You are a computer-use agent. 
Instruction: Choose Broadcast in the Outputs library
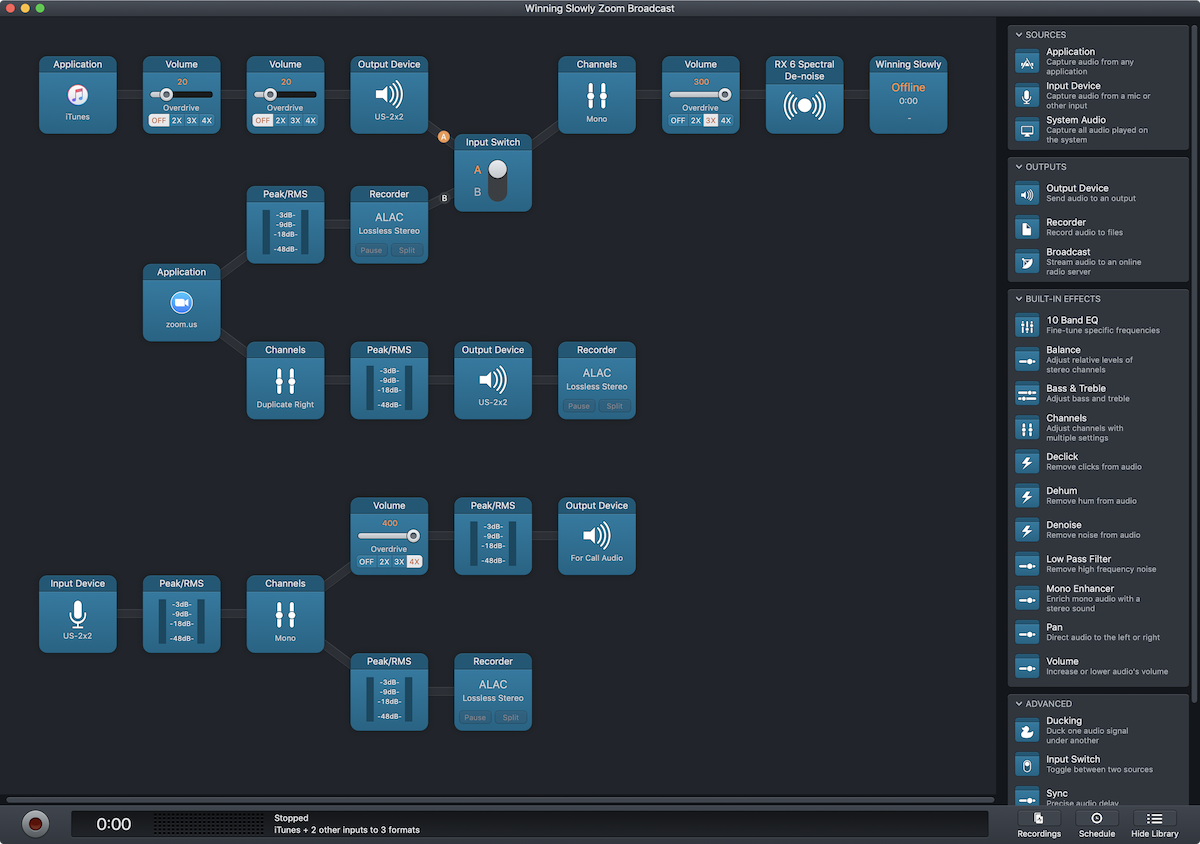(x=1097, y=262)
